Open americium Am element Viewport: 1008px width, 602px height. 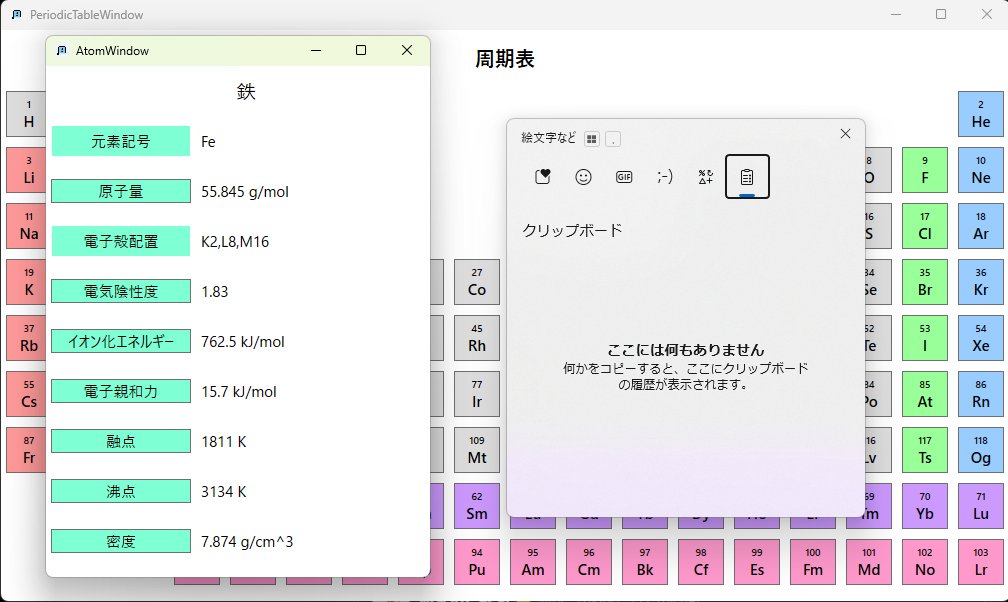pyautogui.click(x=532, y=561)
